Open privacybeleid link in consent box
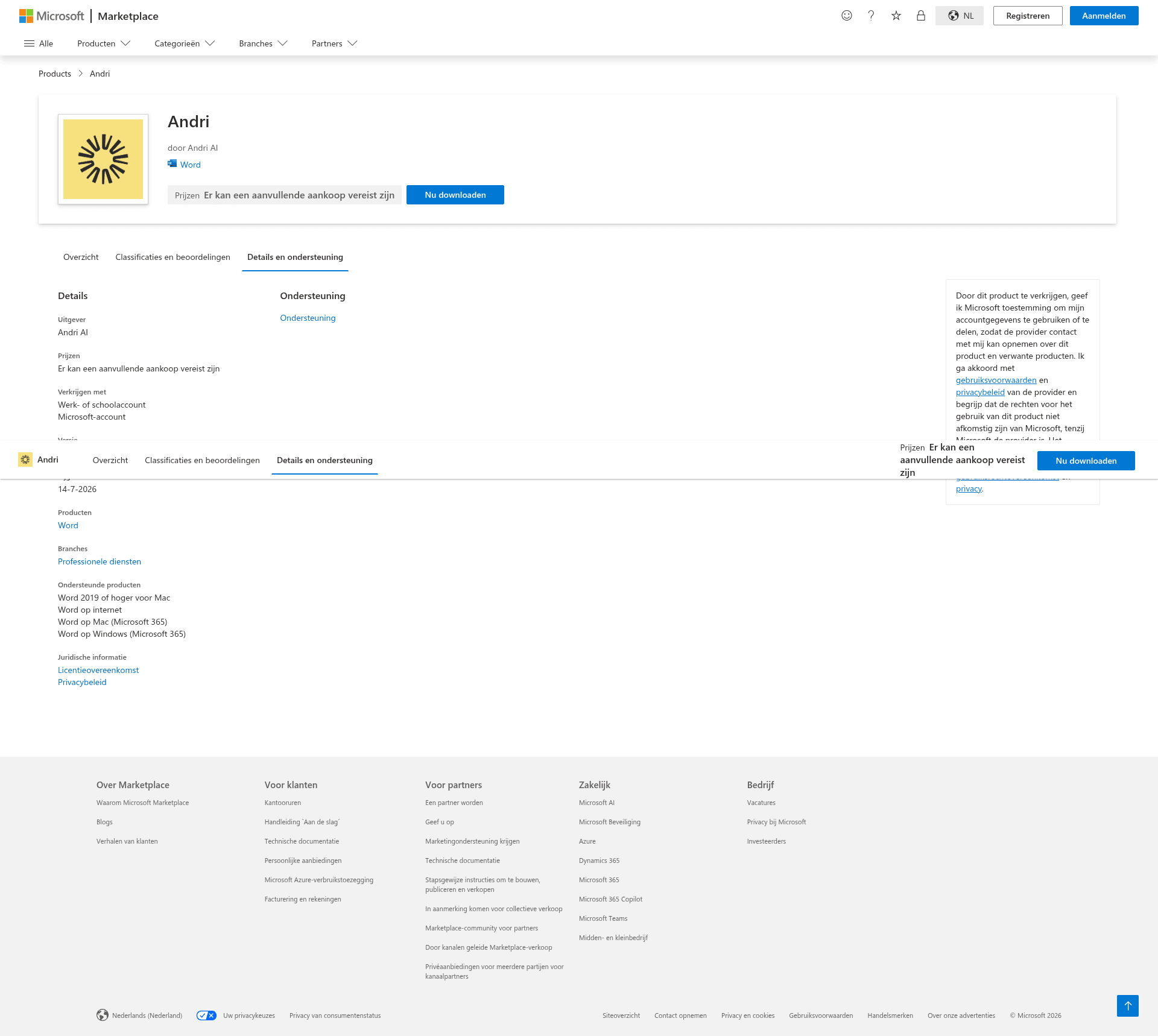1158x1036 pixels. pos(980,392)
